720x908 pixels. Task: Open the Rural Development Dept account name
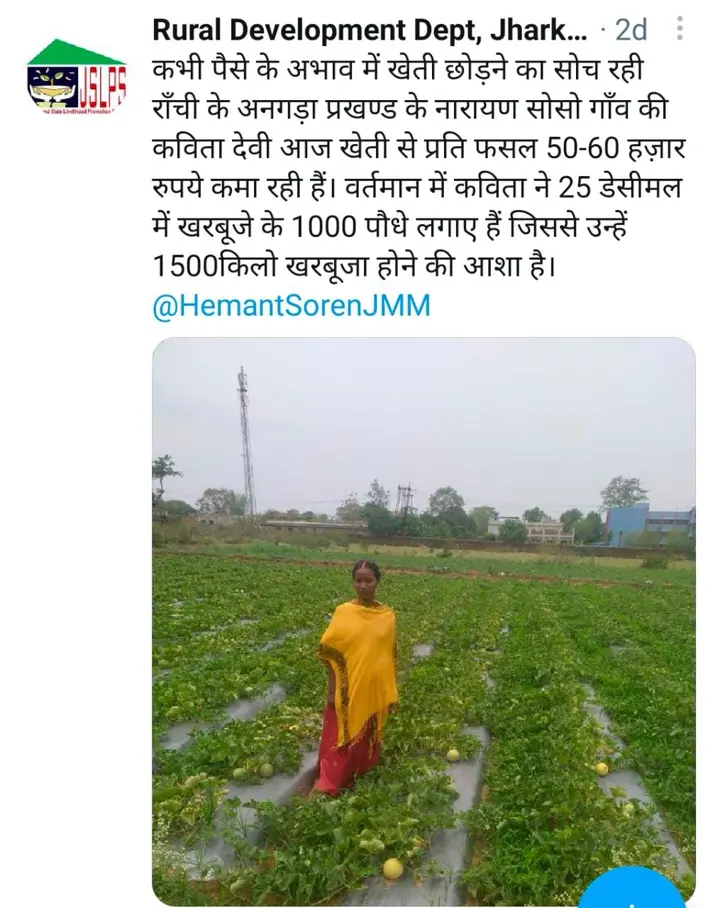[370, 30]
